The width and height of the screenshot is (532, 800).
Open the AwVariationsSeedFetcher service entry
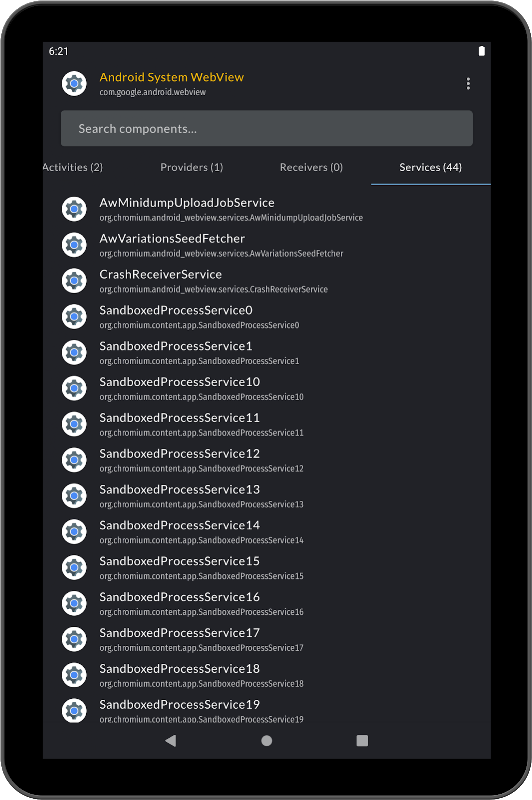click(x=267, y=245)
